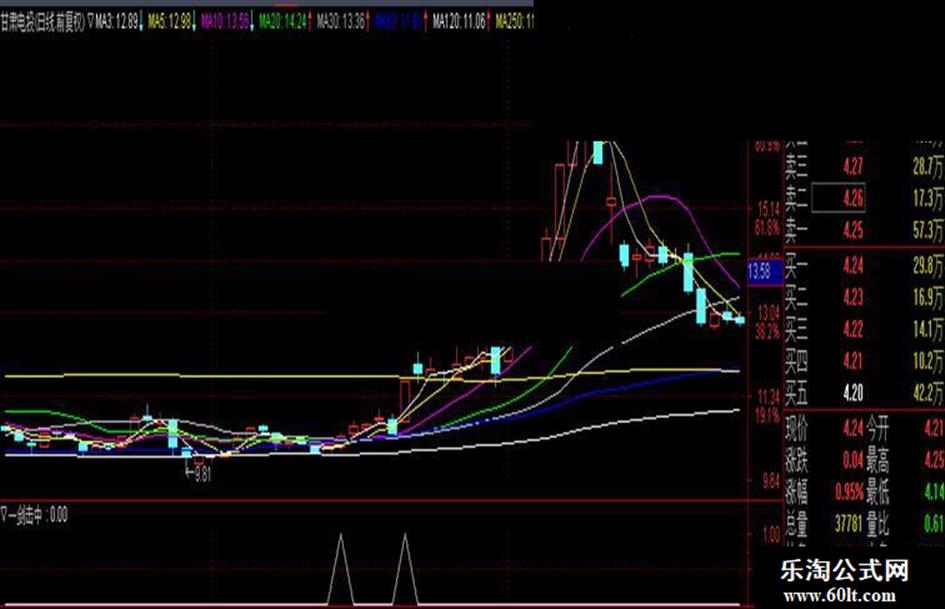The height and width of the screenshot is (609, 945).
Task: Click the 总量 total volume 37781
Action: [x=848, y=523]
